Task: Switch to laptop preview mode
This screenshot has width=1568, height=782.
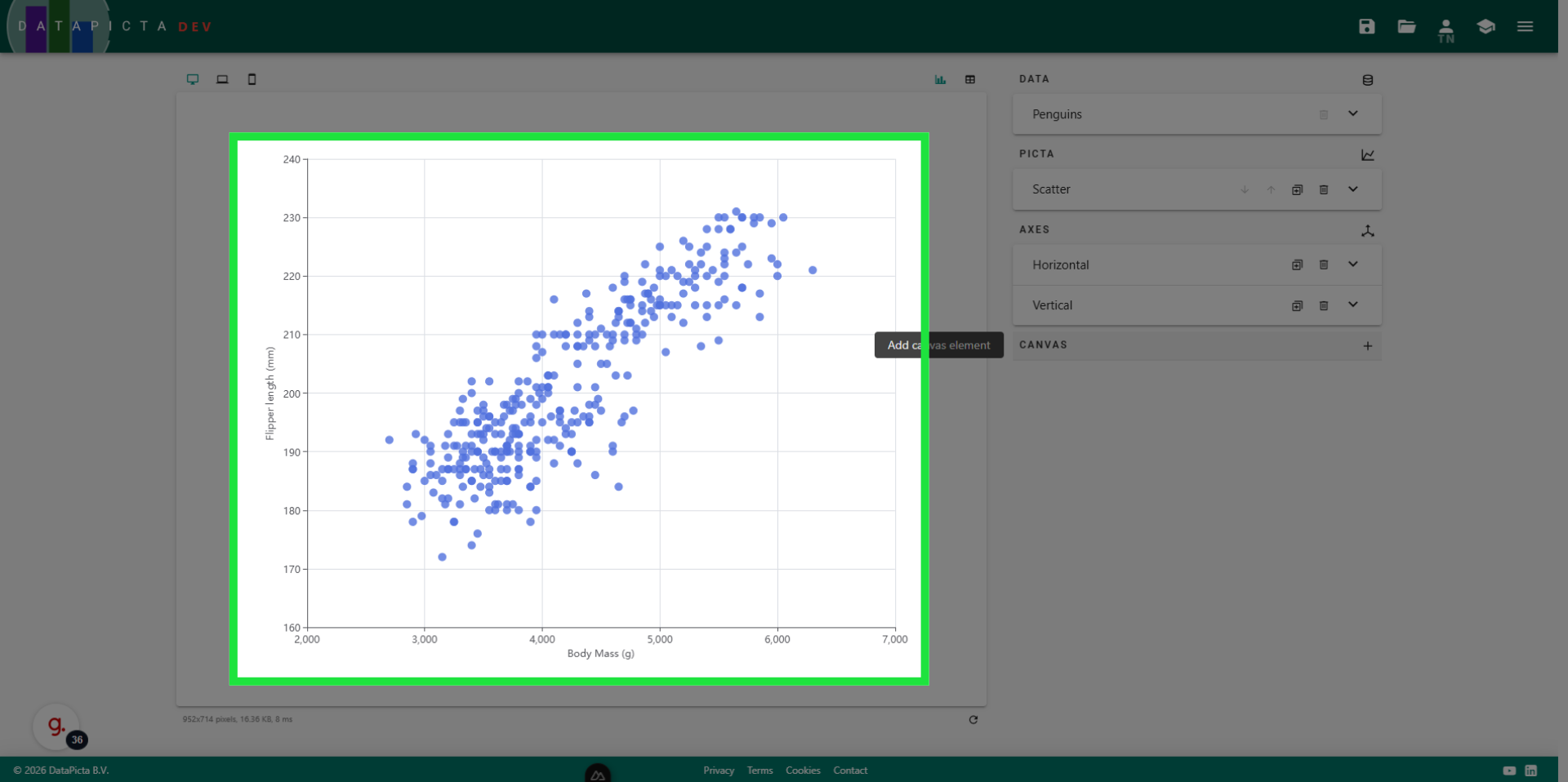Action: click(x=222, y=79)
